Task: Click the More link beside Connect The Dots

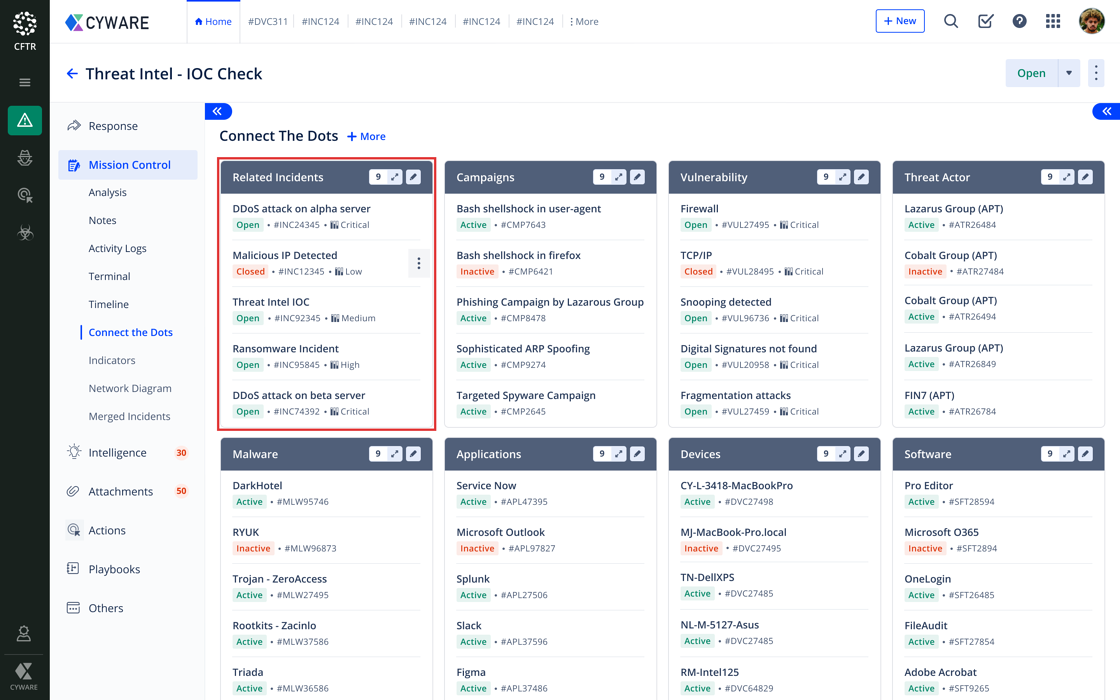Action: coord(366,137)
